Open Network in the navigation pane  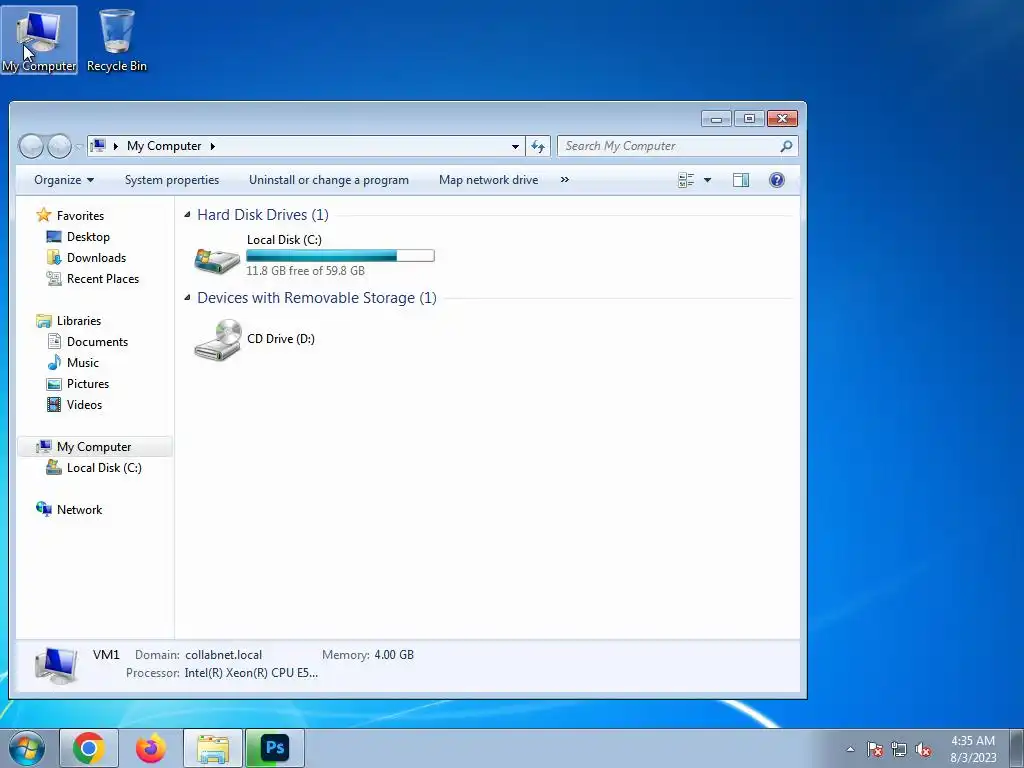click(79, 509)
